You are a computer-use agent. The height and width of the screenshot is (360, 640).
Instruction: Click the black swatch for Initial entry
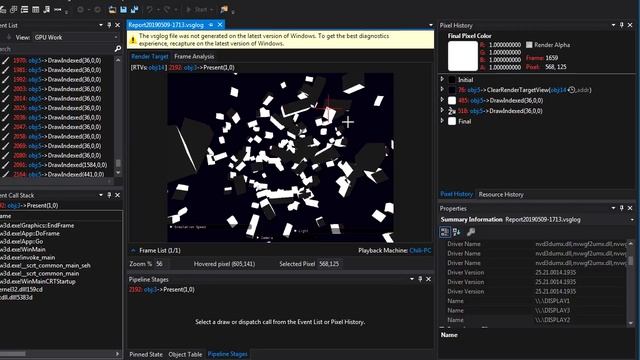(452, 80)
